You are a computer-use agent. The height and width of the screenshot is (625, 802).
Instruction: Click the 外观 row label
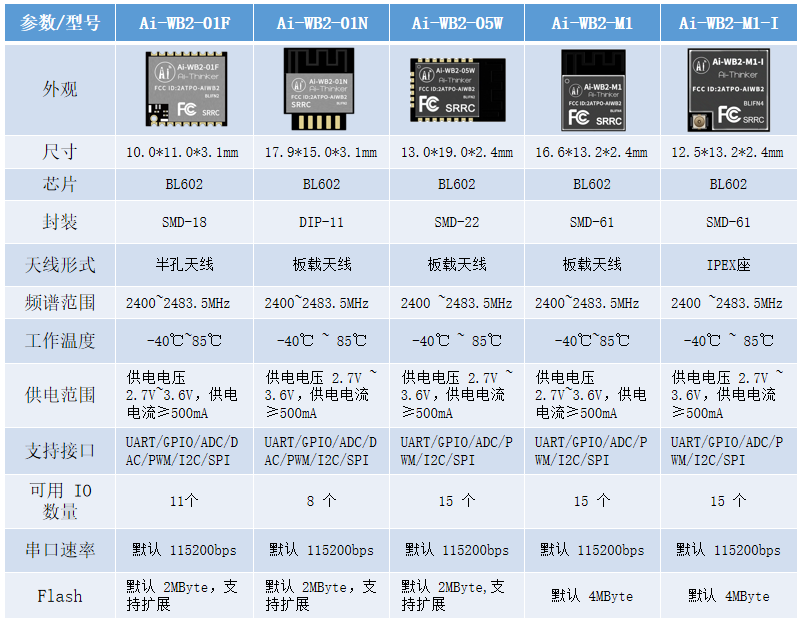60,90
